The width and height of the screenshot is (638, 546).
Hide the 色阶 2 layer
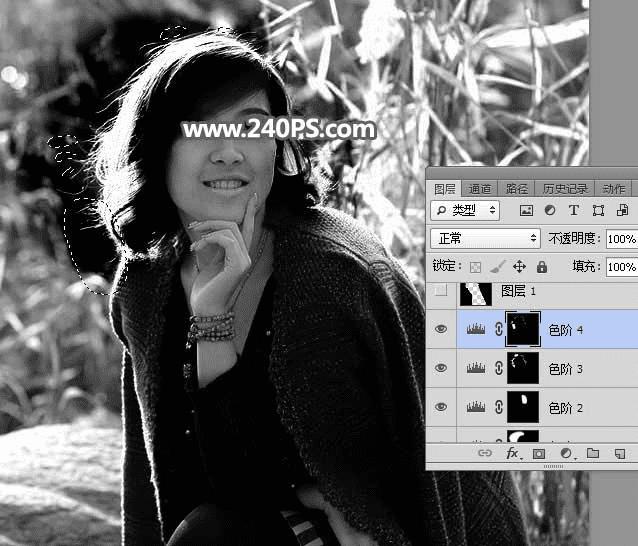(441, 407)
